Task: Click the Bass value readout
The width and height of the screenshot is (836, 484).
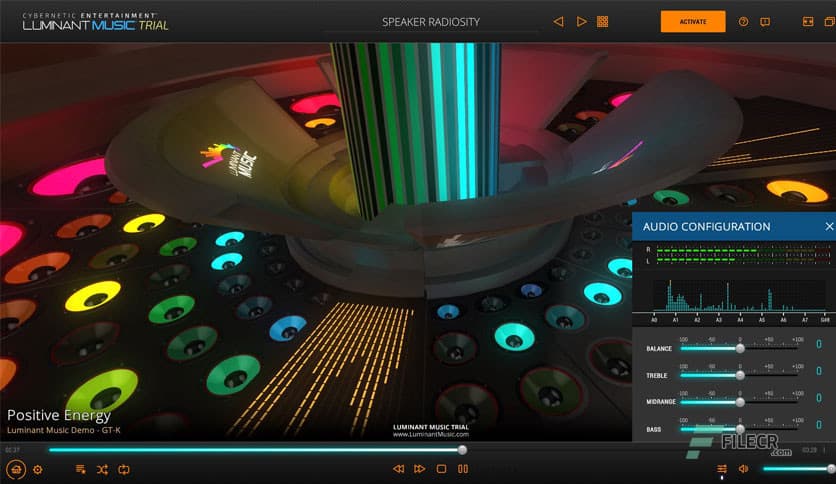Action: 819,425
